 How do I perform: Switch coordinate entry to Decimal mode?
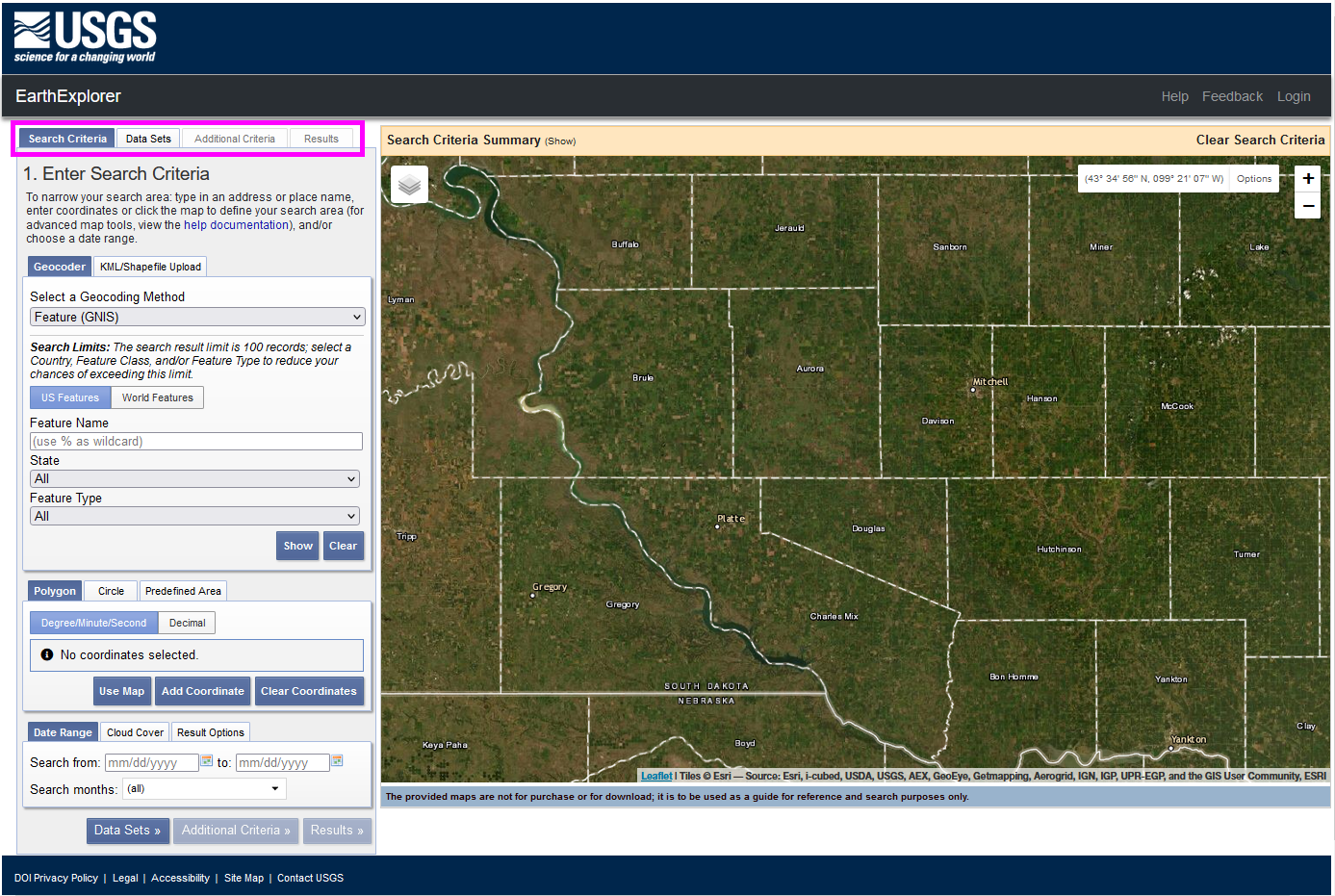pos(186,622)
